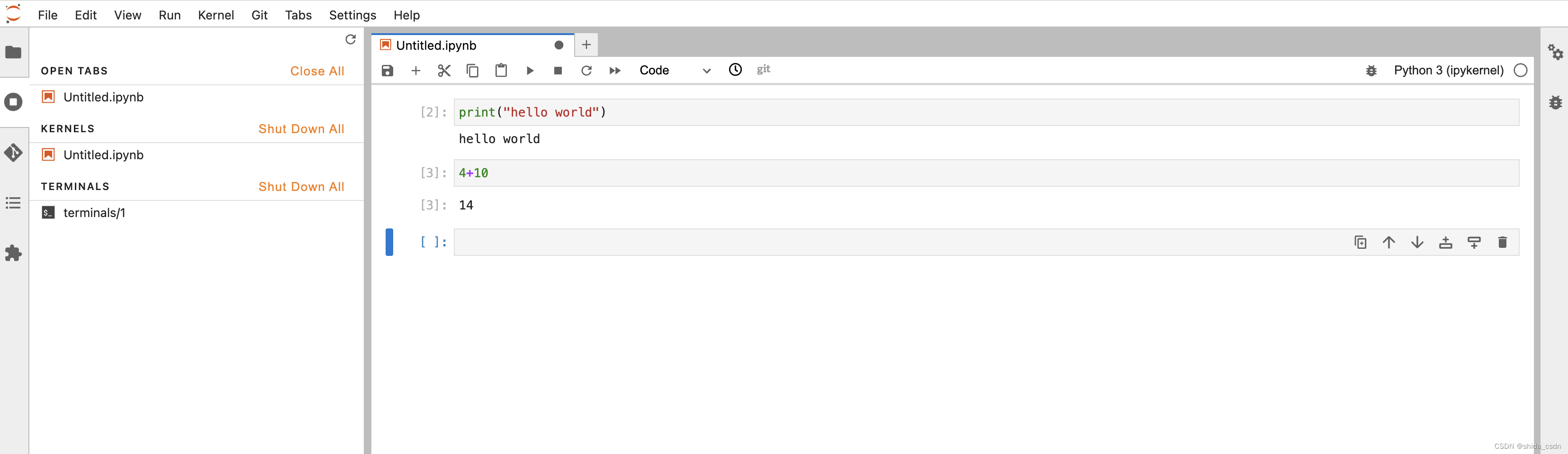The image size is (1568, 454).
Task: Open Extension Manager puzzle icon
Action: coord(13,253)
